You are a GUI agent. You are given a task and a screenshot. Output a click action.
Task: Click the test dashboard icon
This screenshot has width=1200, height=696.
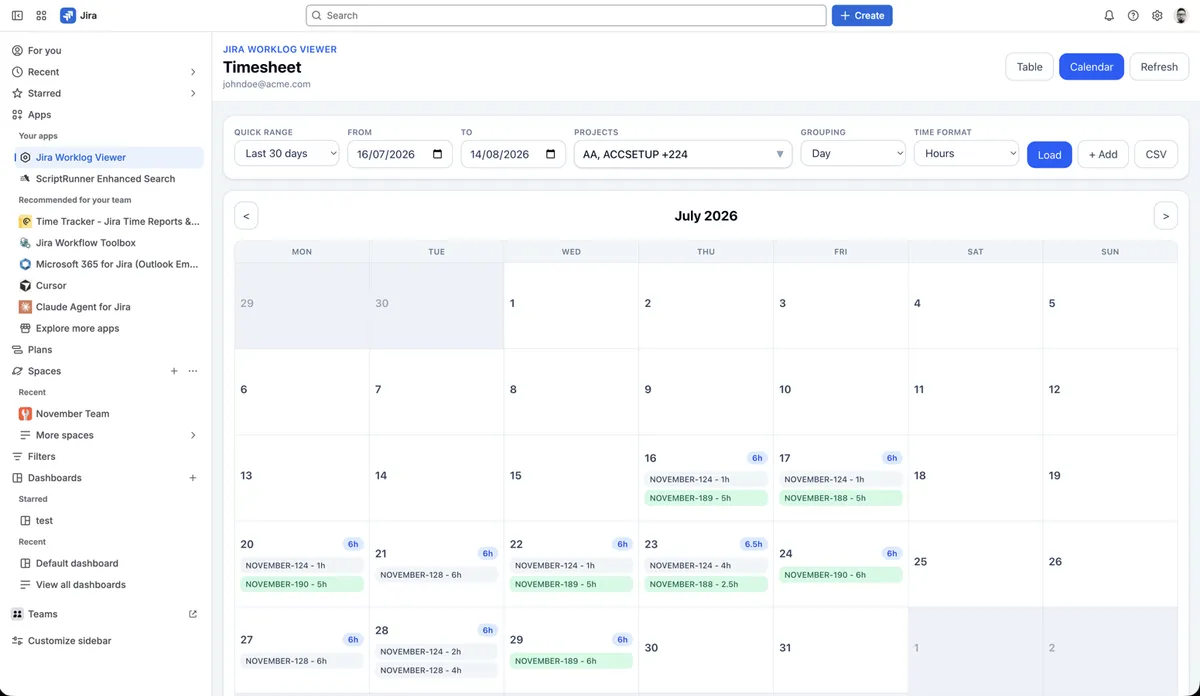click(x=25, y=521)
